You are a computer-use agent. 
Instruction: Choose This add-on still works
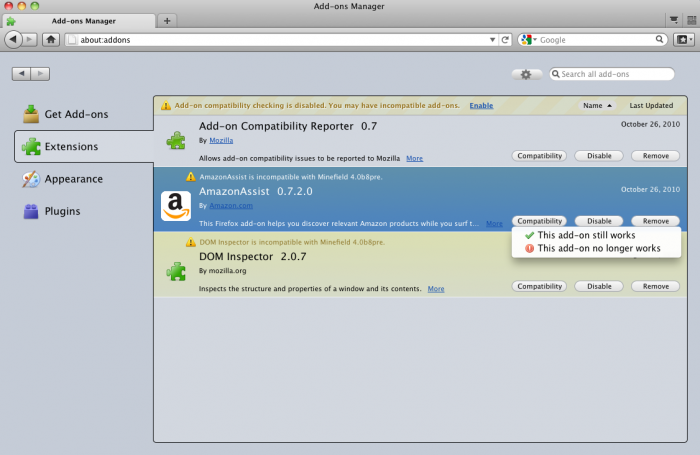coord(596,235)
